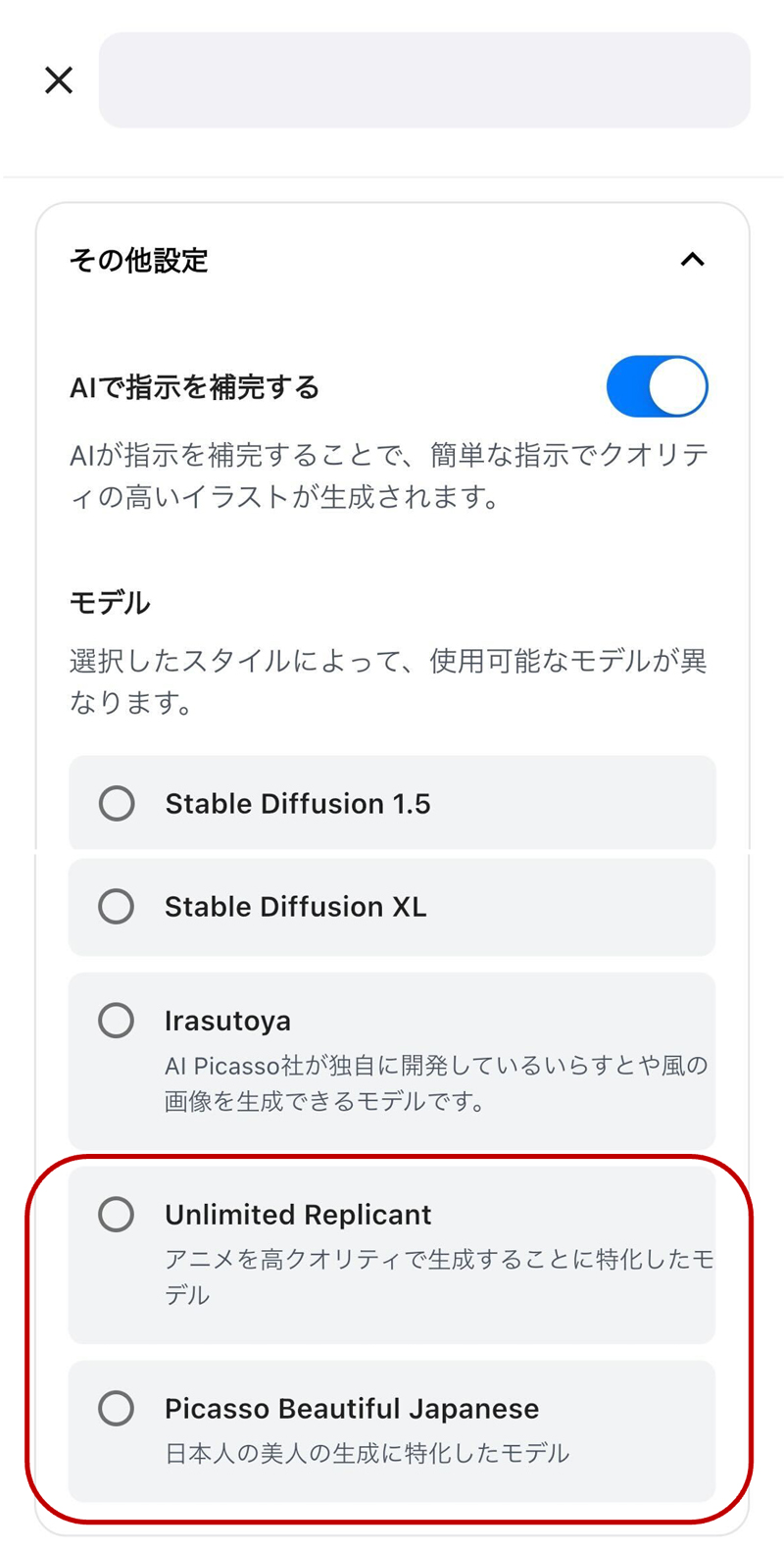Click the Irasutoya description about AI Picasso社

point(436,1082)
